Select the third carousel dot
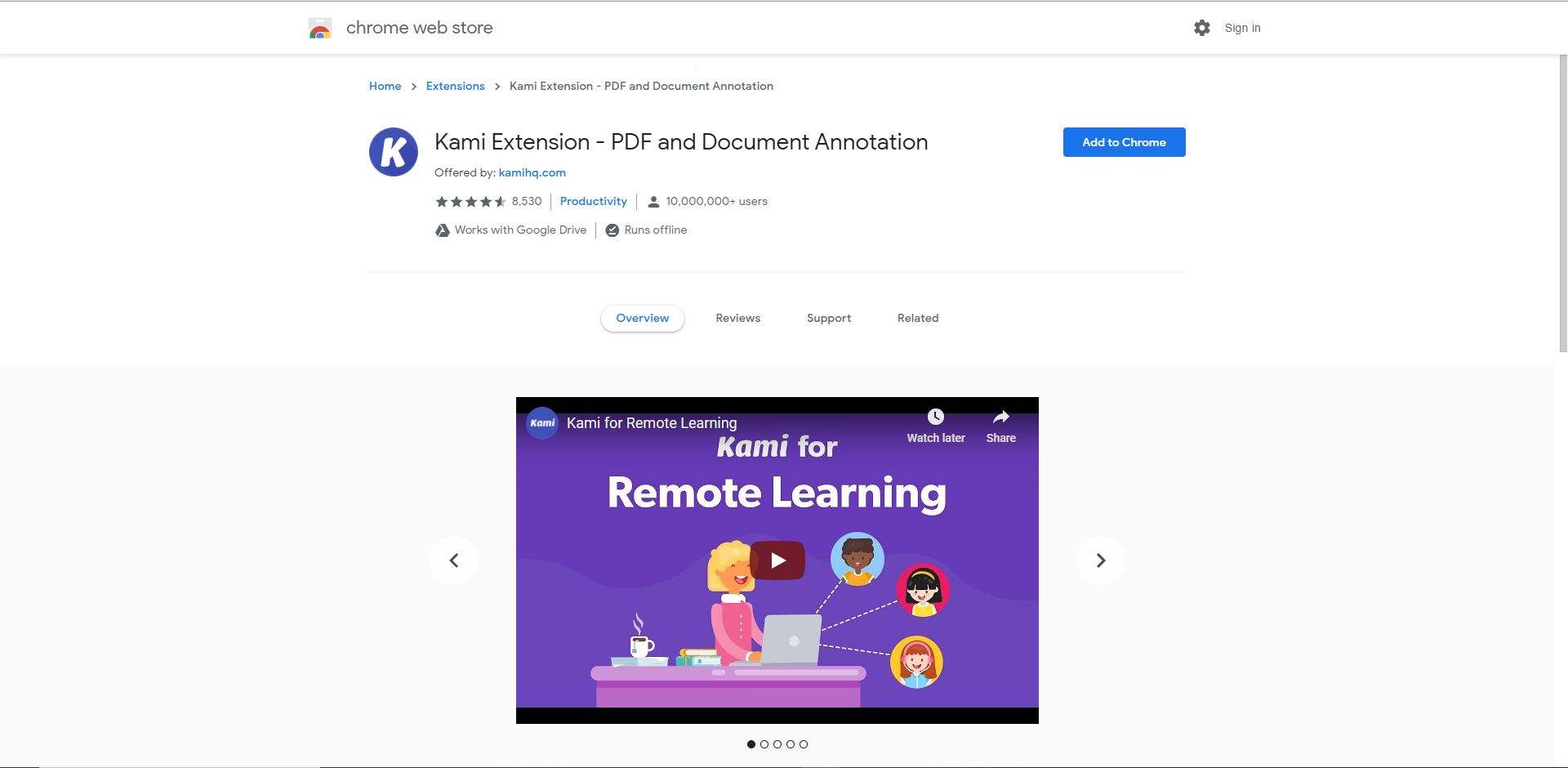 click(777, 744)
